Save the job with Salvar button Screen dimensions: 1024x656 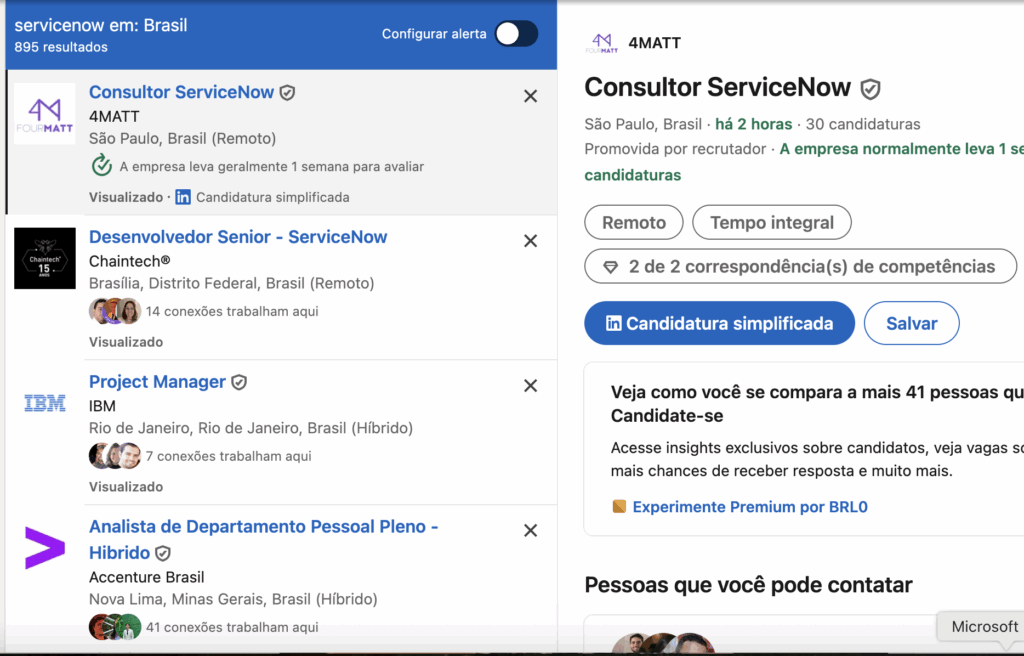(911, 323)
